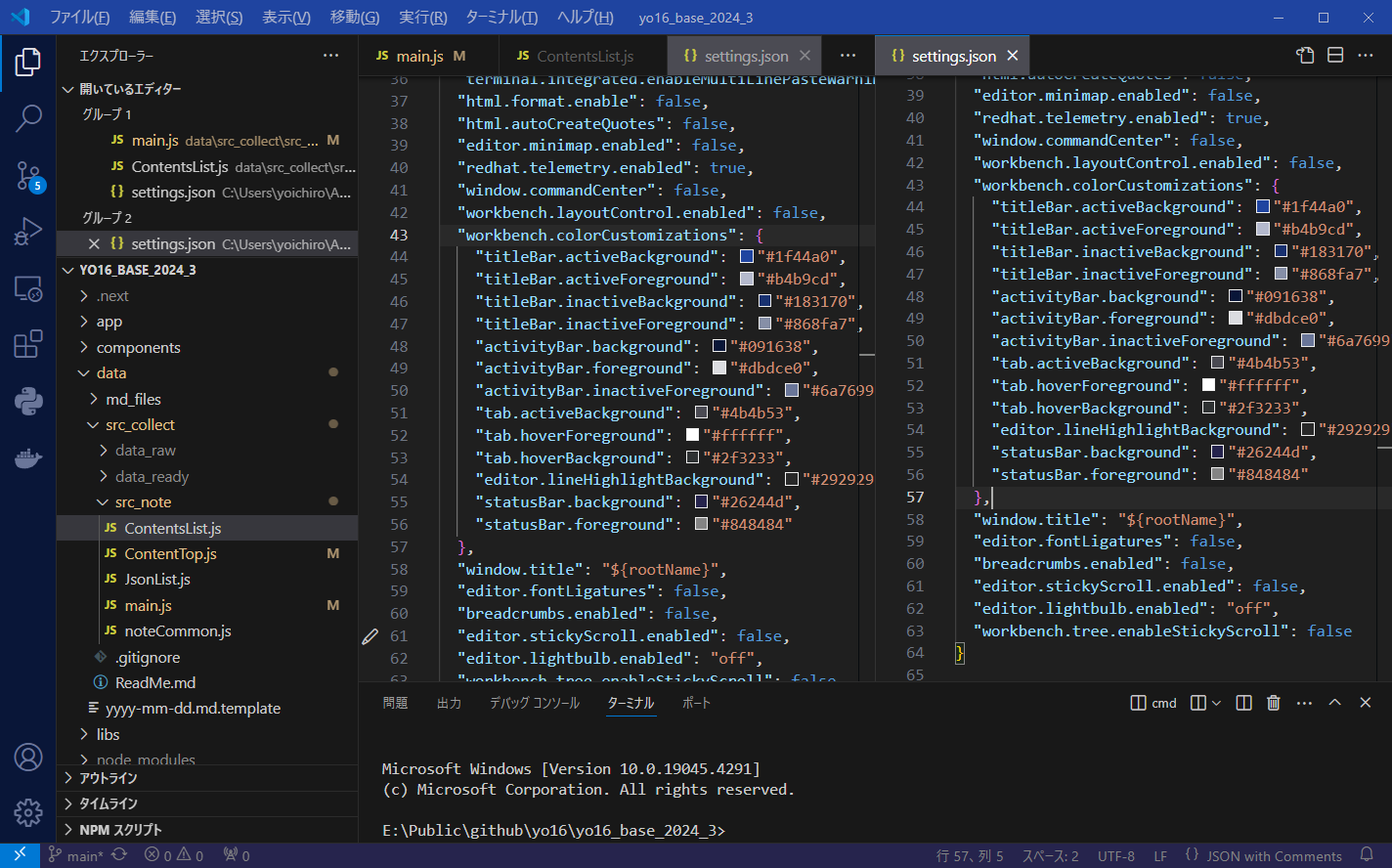Click #26244d color swatch in left editor

[701, 501]
